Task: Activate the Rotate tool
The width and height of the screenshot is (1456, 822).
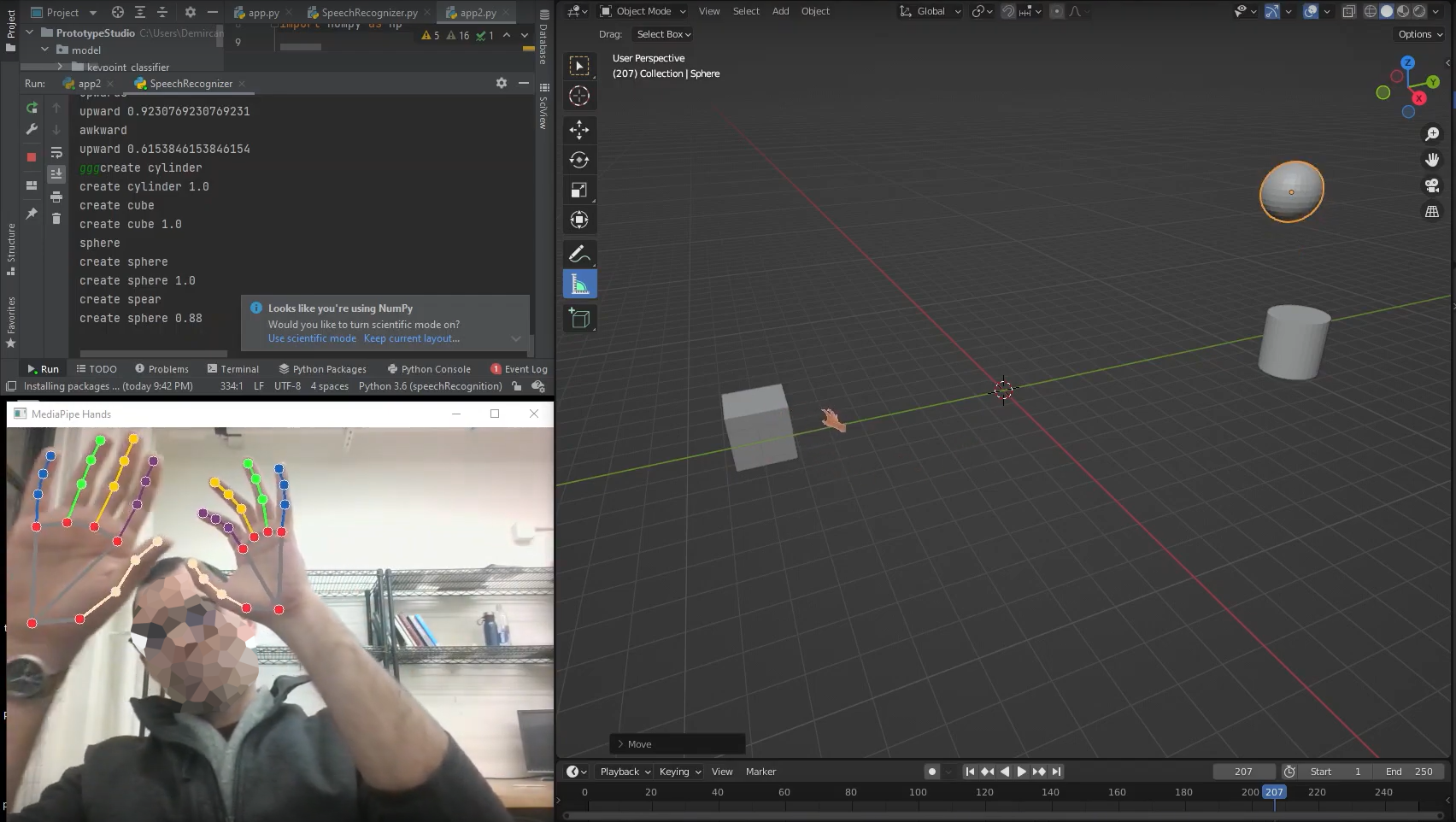Action: [x=579, y=160]
